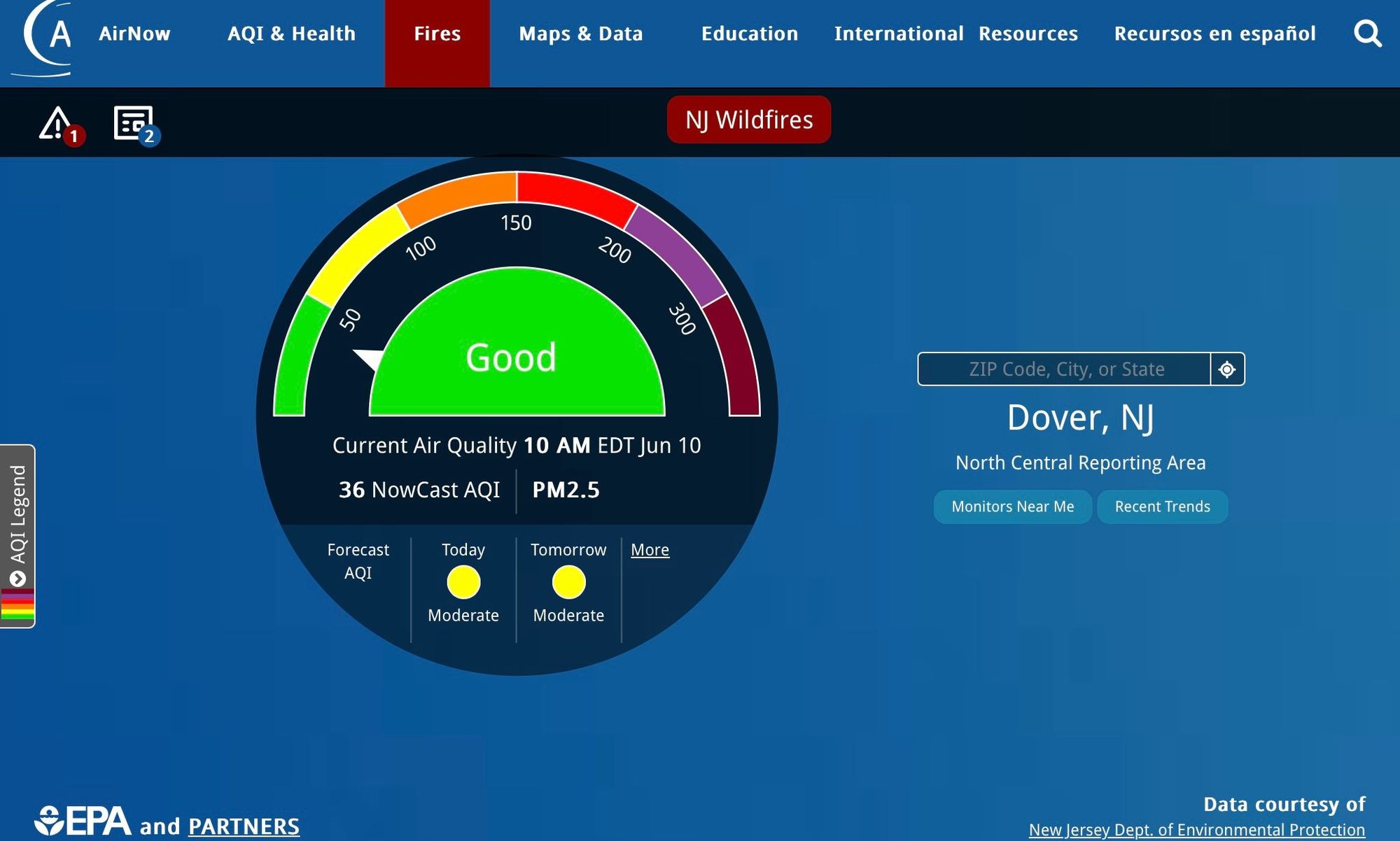Open the Resources menu item
1400x841 pixels.
point(1028,34)
